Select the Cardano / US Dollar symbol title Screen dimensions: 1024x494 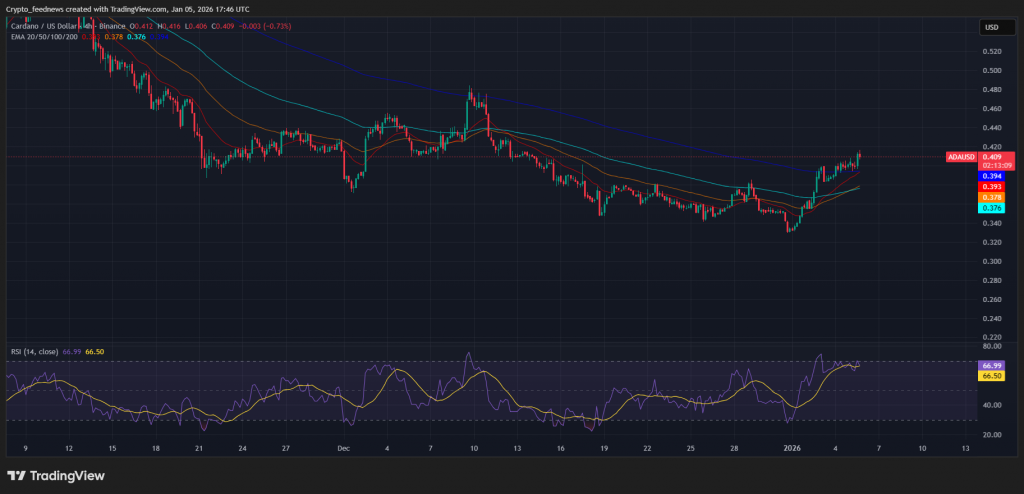coord(44,26)
